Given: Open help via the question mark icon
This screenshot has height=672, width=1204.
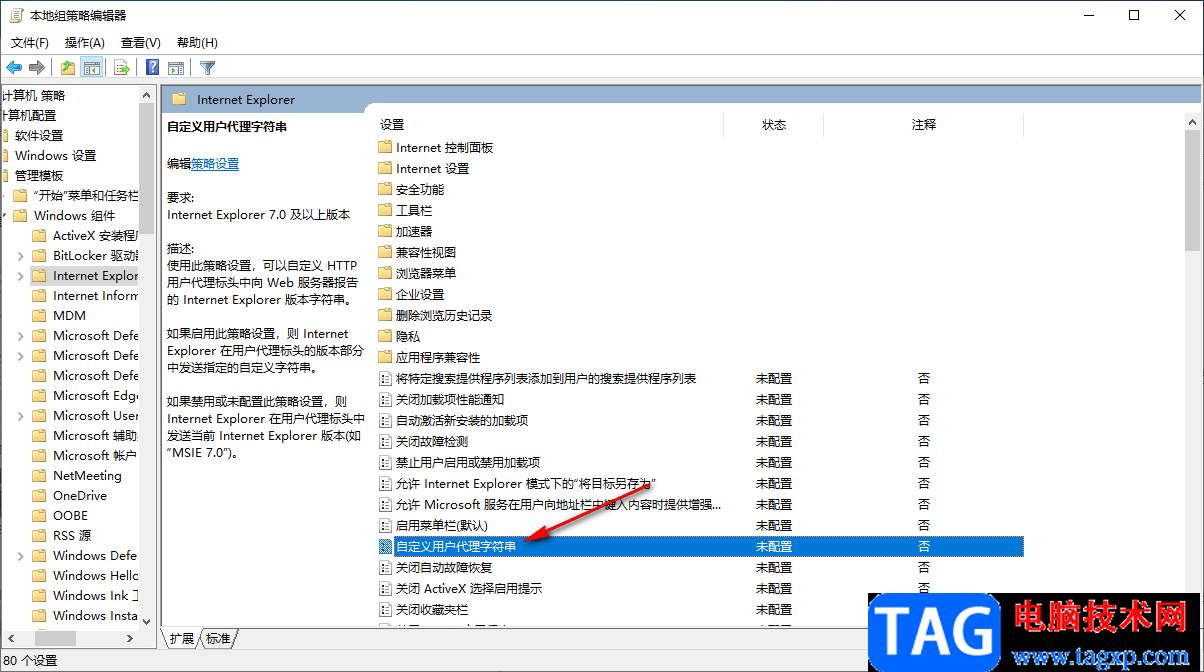Looking at the screenshot, I should [x=152, y=67].
